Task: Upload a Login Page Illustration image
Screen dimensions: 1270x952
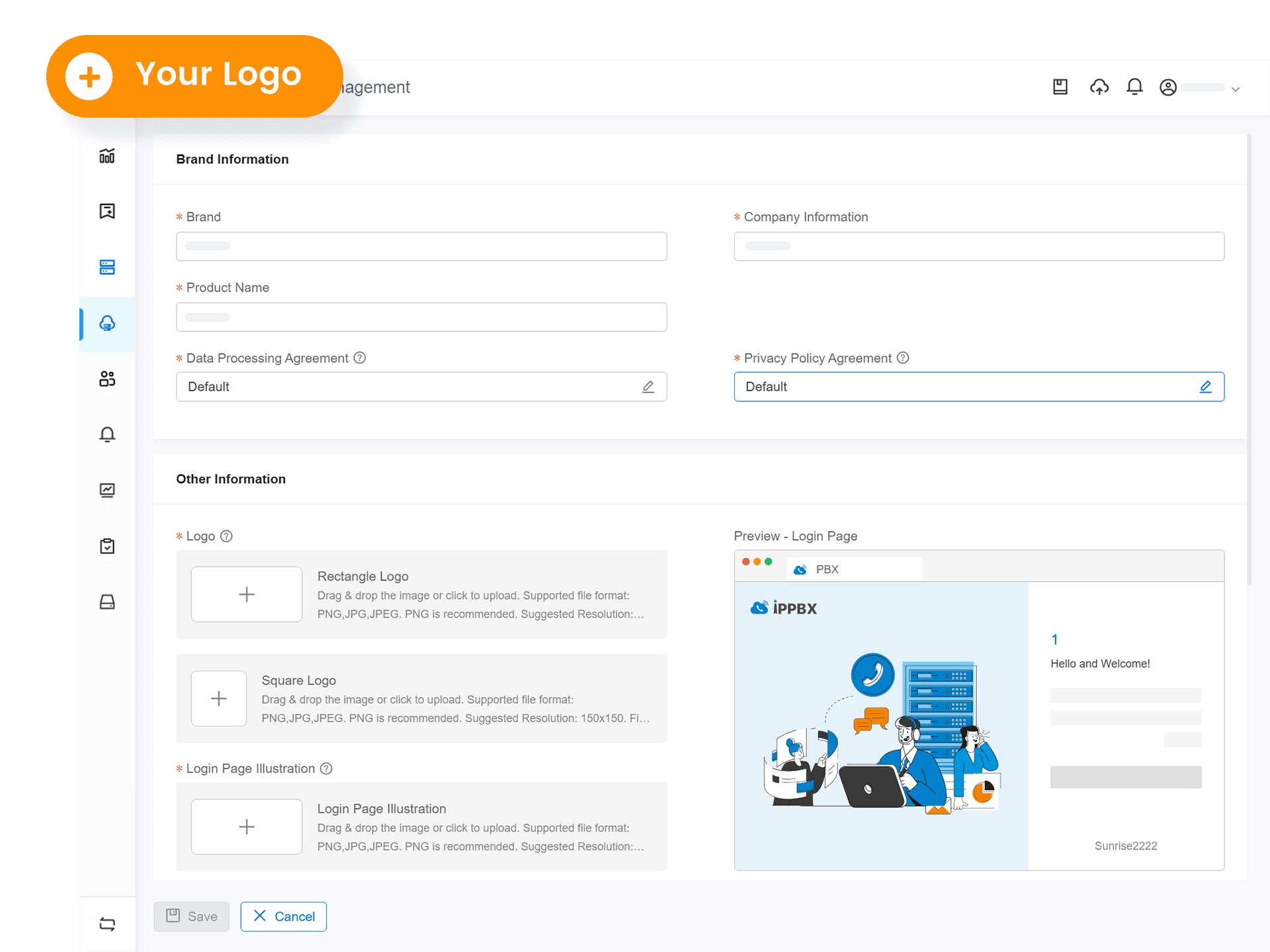Action: pyautogui.click(x=247, y=827)
